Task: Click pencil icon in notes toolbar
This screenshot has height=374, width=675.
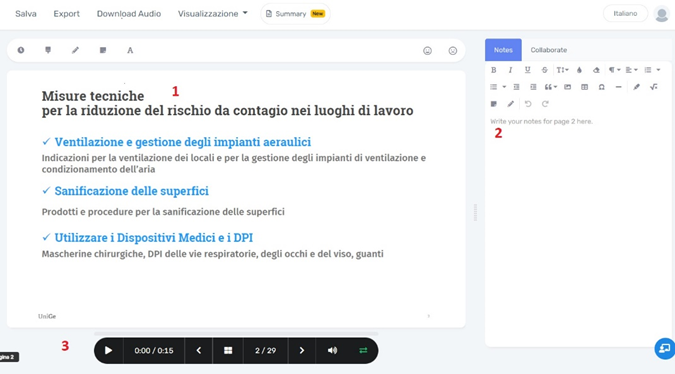Action: point(511,104)
